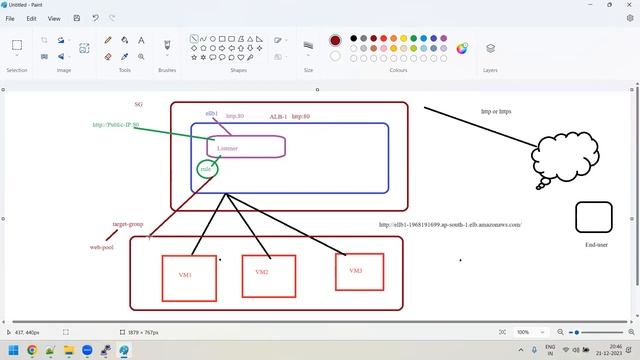Select the Rounded rectangle shape
The image size is (640, 360).
(x=231, y=39)
